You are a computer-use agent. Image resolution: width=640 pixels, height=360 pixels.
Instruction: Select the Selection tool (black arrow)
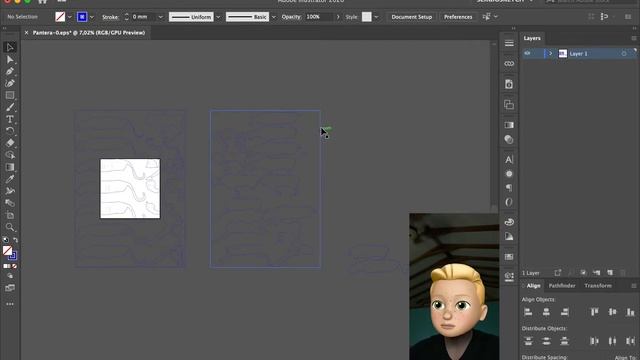10,47
